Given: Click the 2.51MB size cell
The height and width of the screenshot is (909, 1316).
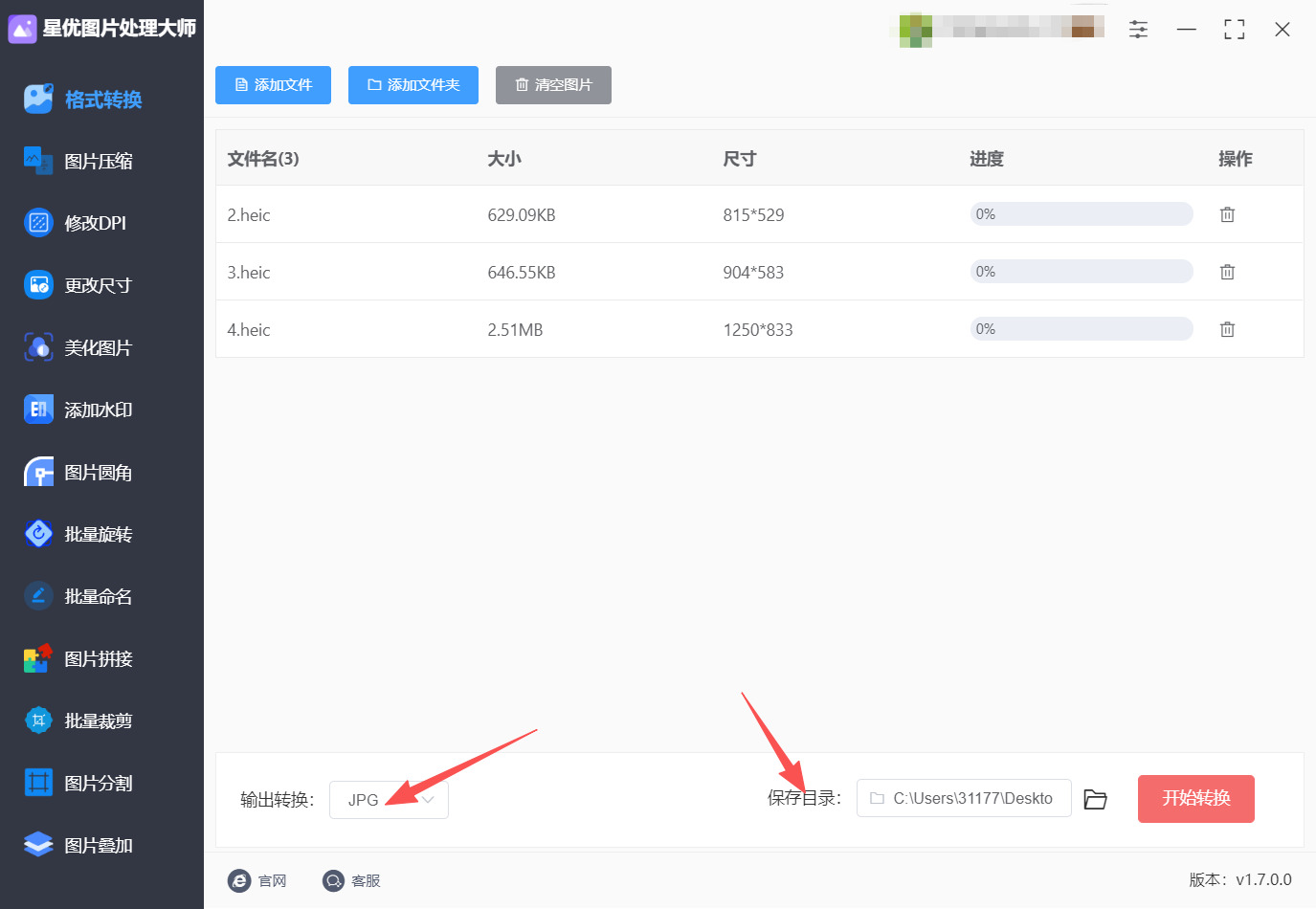Looking at the screenshot, I should tap(515, 330).
